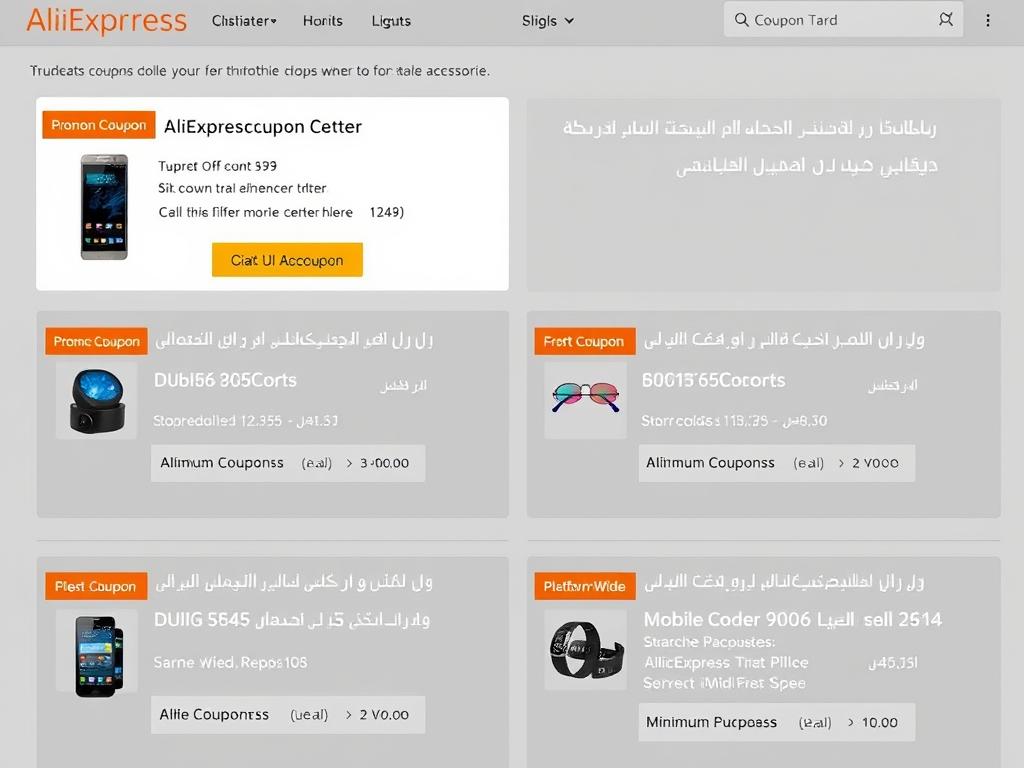Screen dimensions: 1024x768
Task: Focus the Coupon Tard search field
Action: [x=842, y=20]
